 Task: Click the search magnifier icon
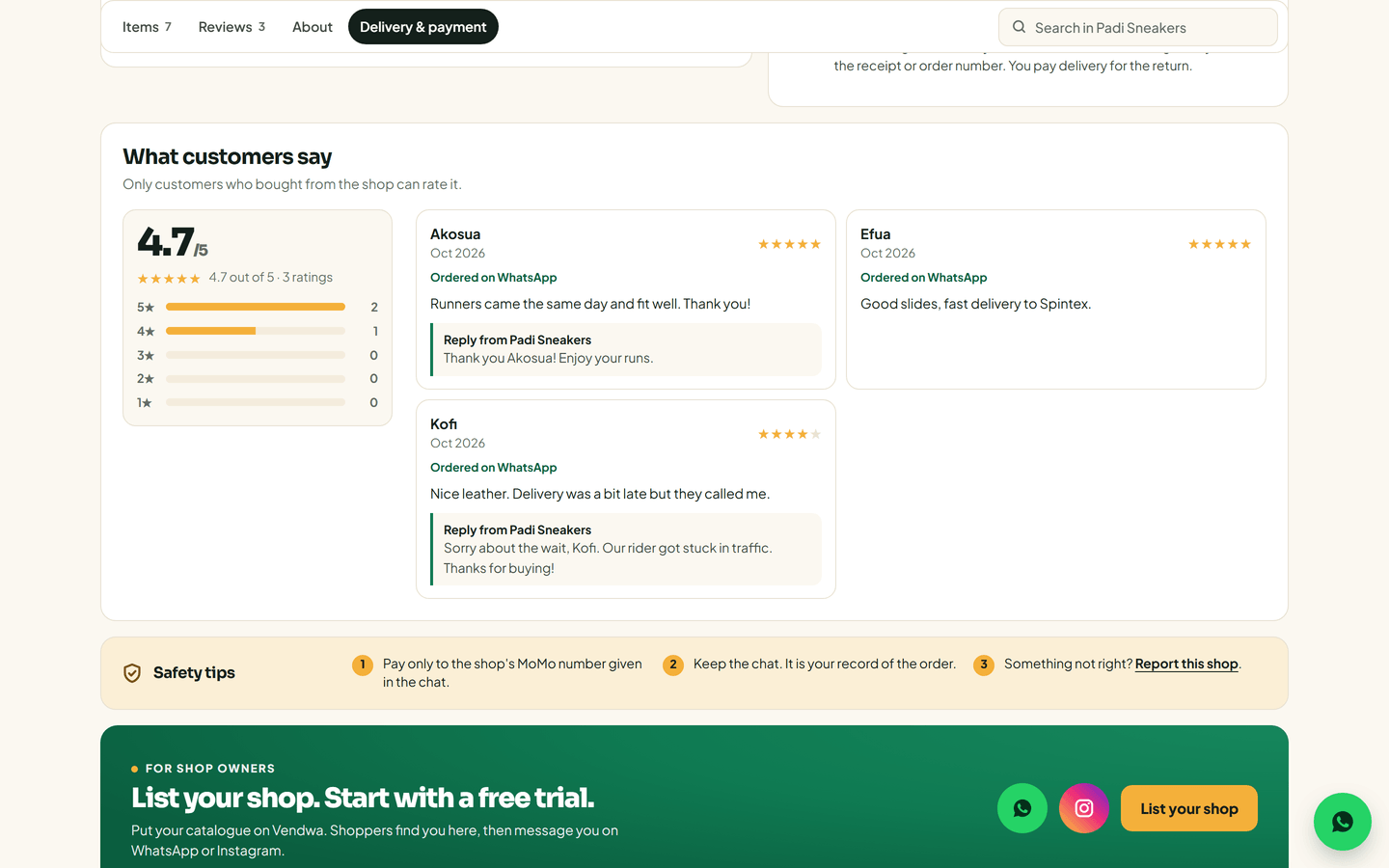(x=1019, y=27)
